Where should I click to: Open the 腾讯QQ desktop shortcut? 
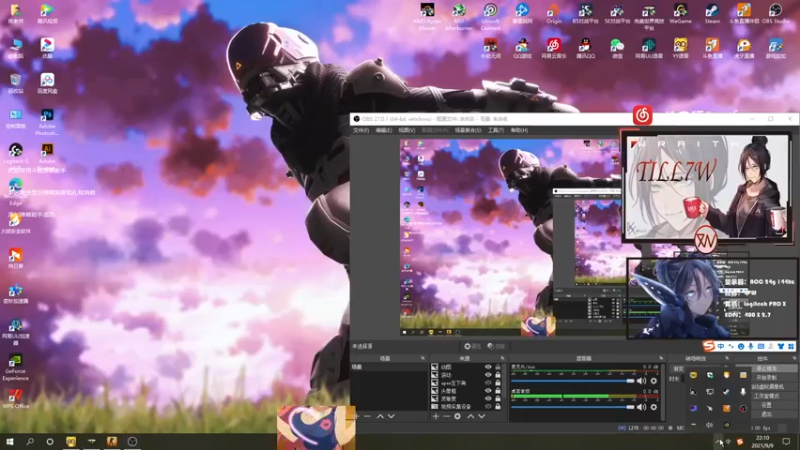[585, 48]
